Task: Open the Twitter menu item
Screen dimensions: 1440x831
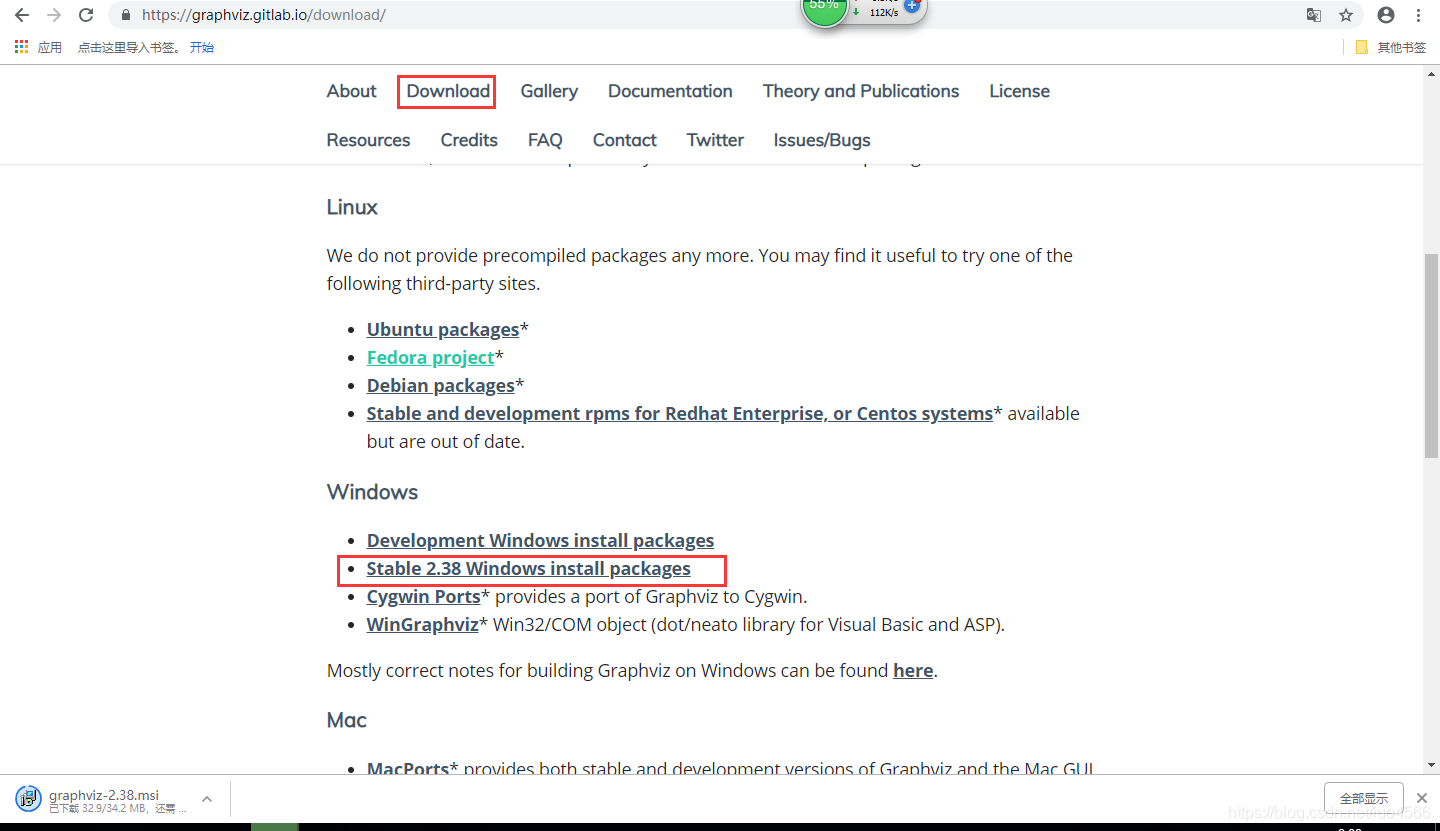Action: click(x=715, y=140)
